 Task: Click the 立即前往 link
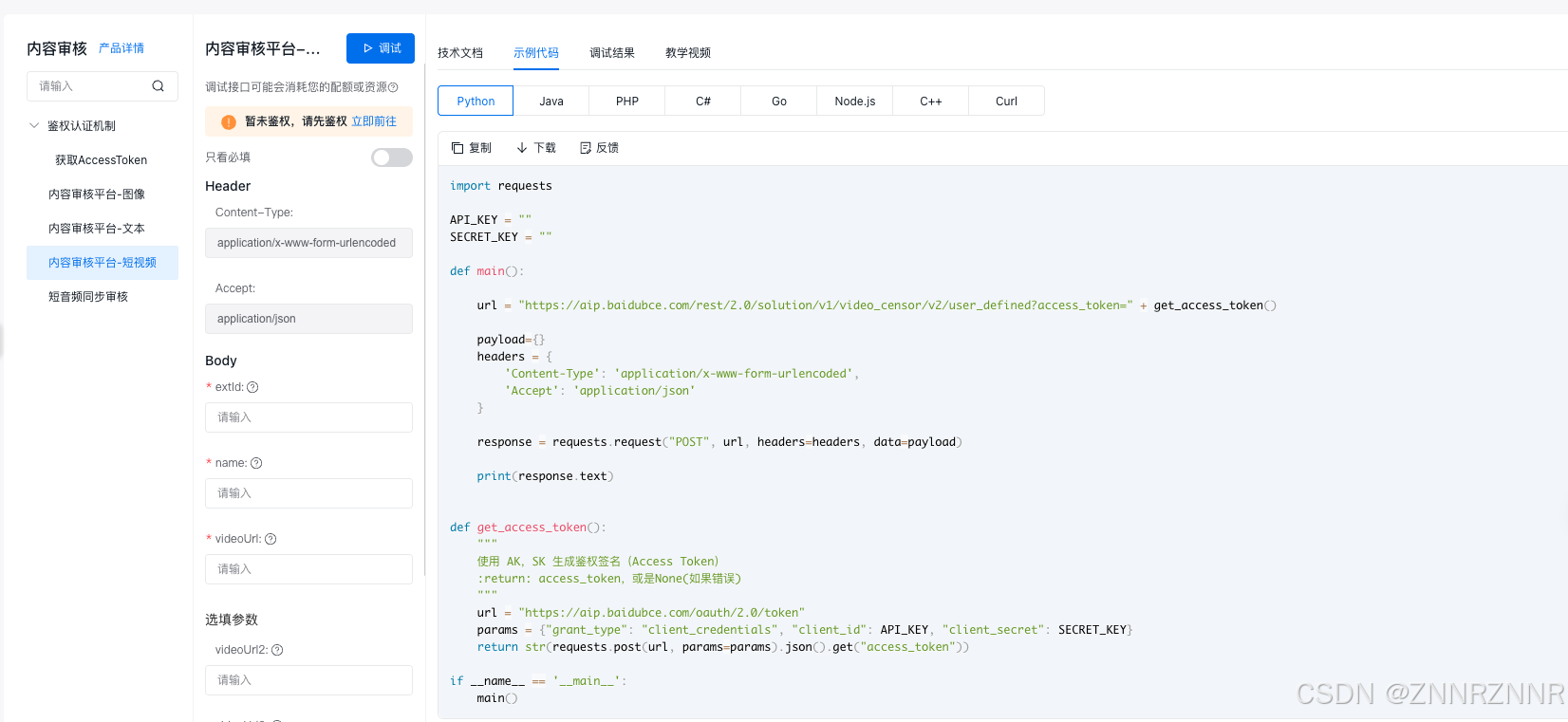coord(374,121)
